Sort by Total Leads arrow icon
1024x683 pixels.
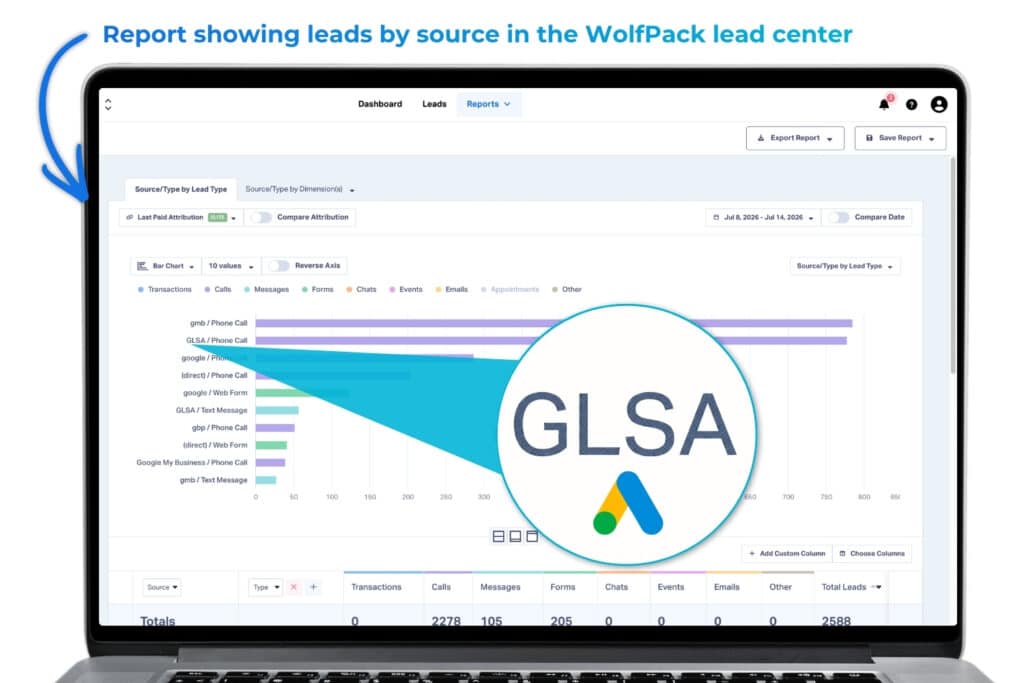tap(876, 587)
